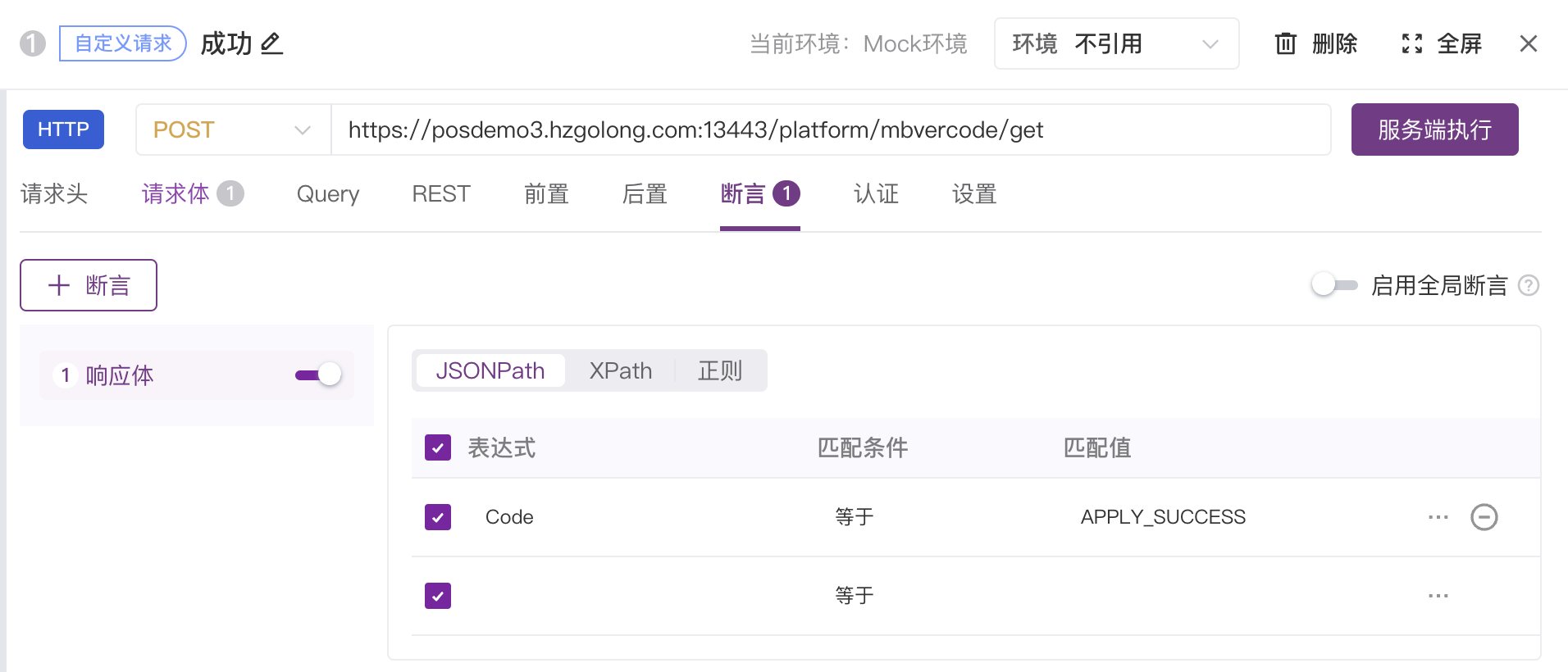Click the help icon beside 启用全局断言
1568x672 pixels.
(x=1529, y=285)
